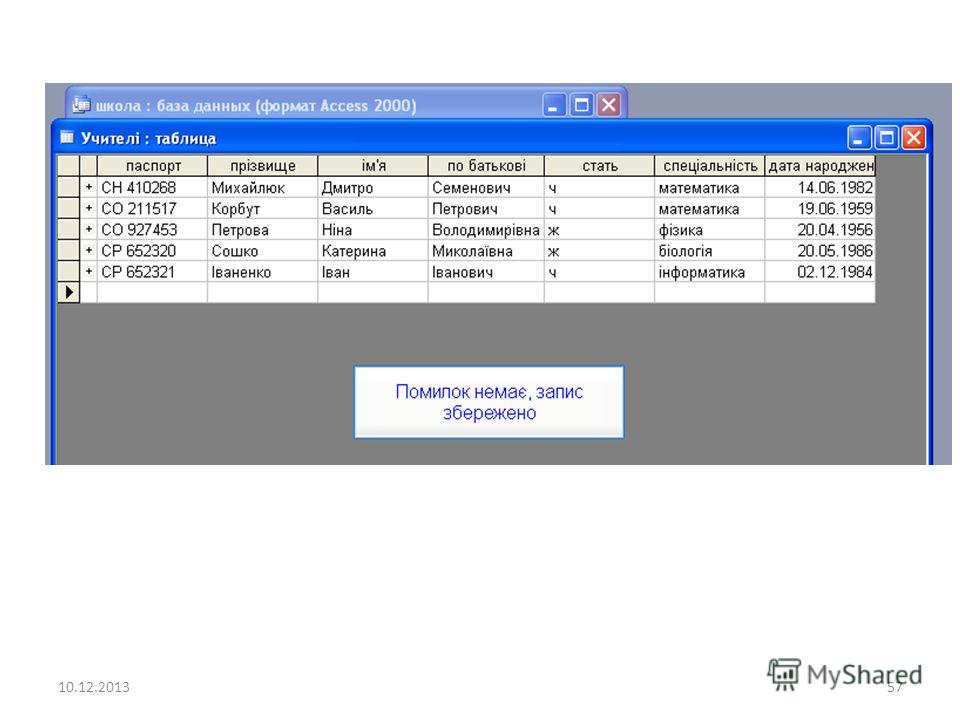The width and height of the screenshot is (960, 720).
Task: Click the стать column header
Action: pyautogui.click(x=599, y=166)
